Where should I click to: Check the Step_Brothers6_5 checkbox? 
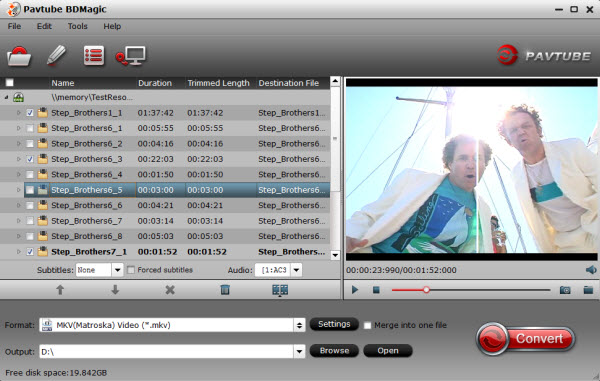pos(30,190)
